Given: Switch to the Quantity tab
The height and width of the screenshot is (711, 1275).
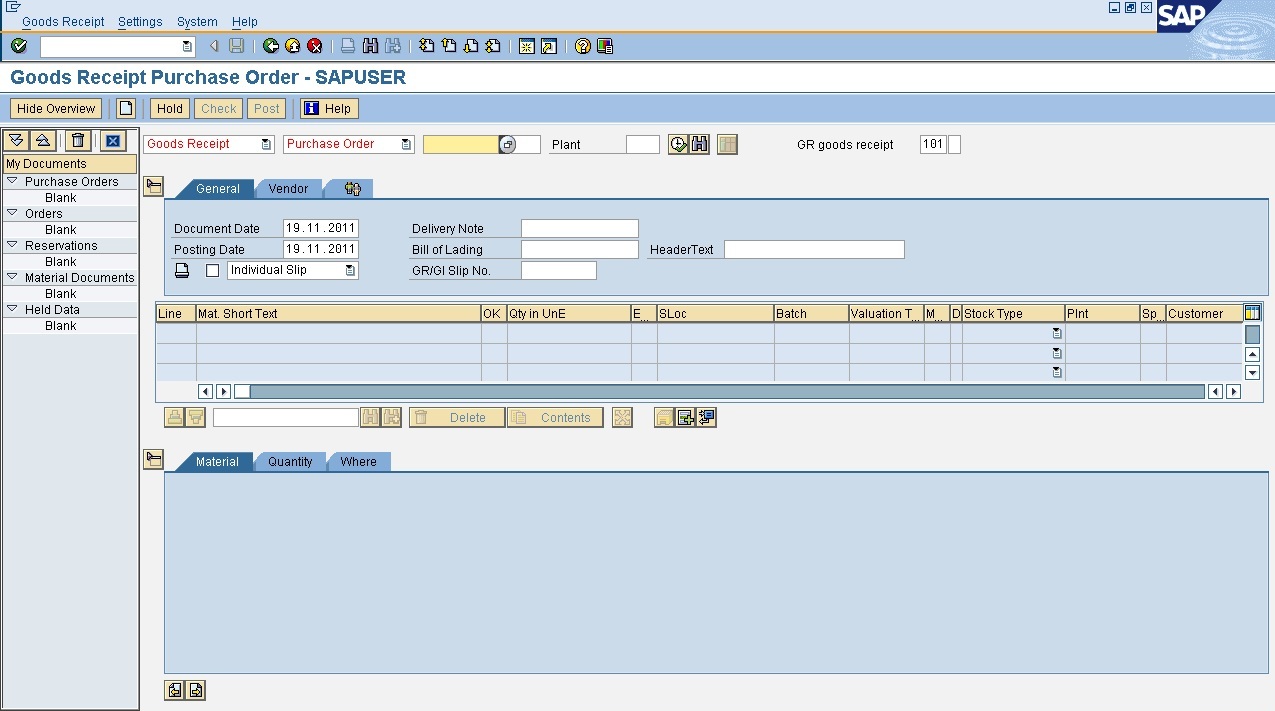Looking at the screenshot, I should [290, 461].
